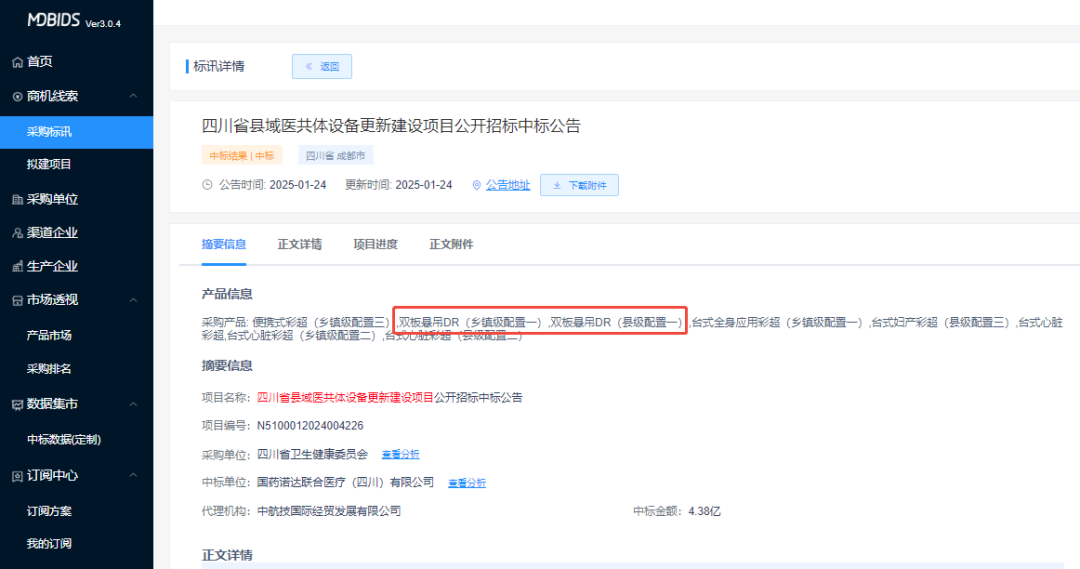Click product 台式妇产彩超（县级配置三）
The height and width of the screenshot is (569, 1080).
tap(942, 322)
